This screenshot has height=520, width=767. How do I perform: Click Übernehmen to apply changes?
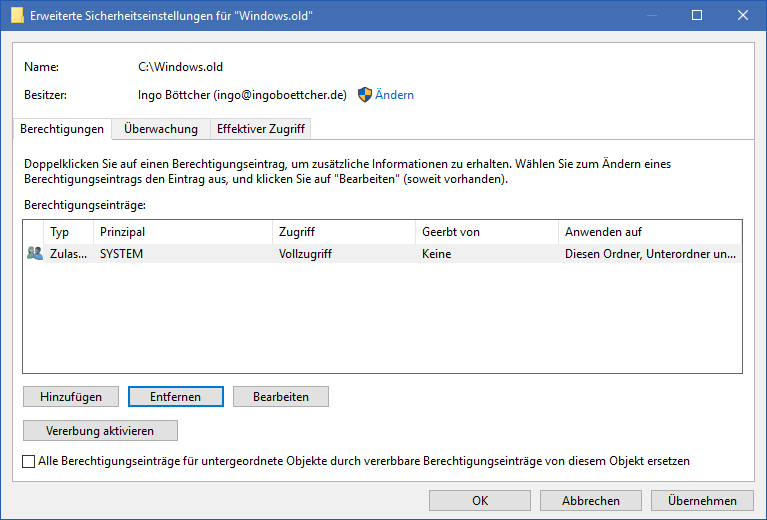(x=702, y=500)
